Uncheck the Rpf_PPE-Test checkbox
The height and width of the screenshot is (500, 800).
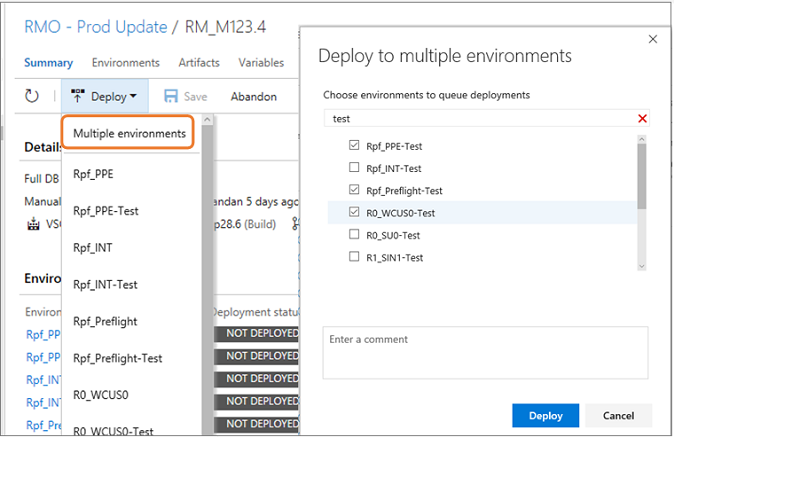[354, 145]
